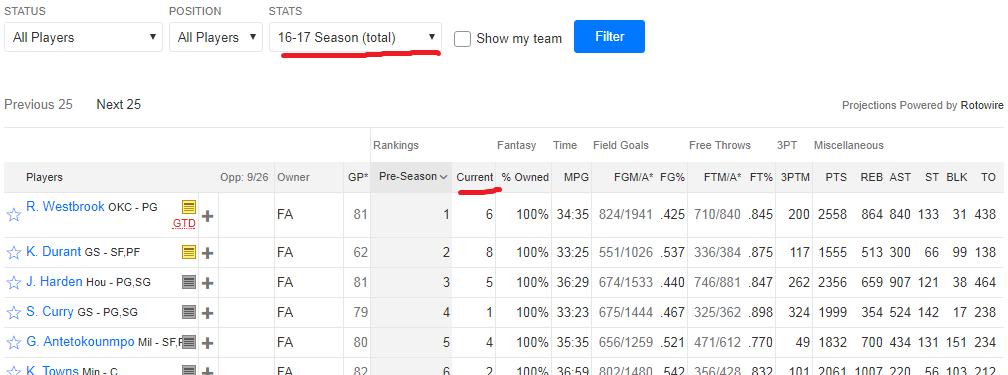
Task: Open the yellow notes icon for K. Durant
Action: click(x=188, y=252)
